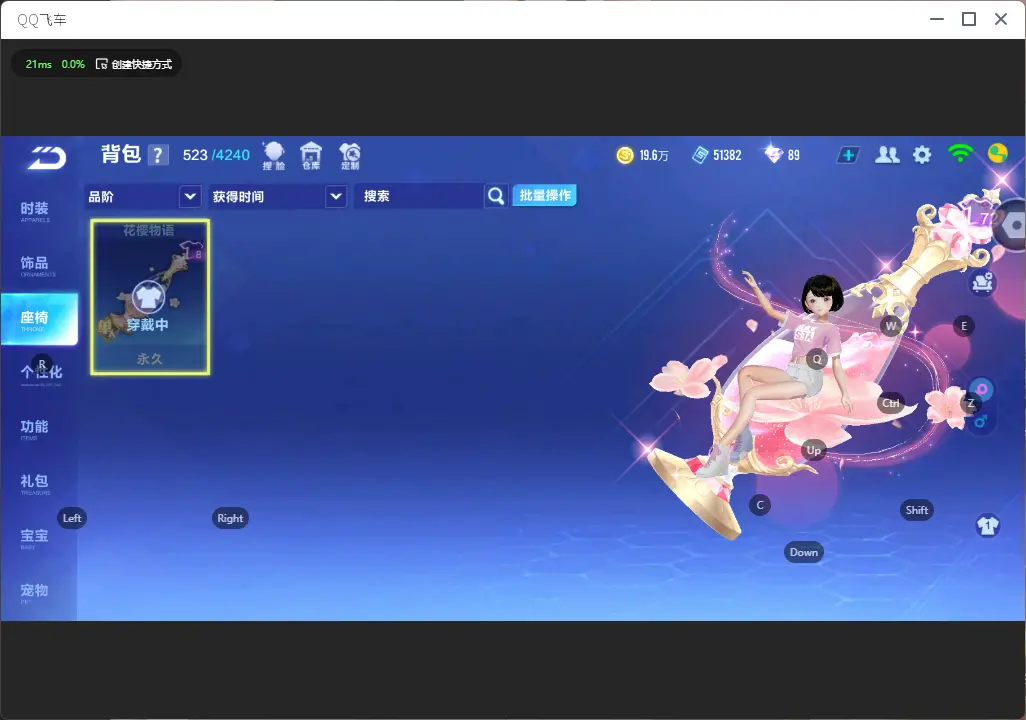Open the 宝宝 baby tab
The image size is (1026, 720).
35,537
